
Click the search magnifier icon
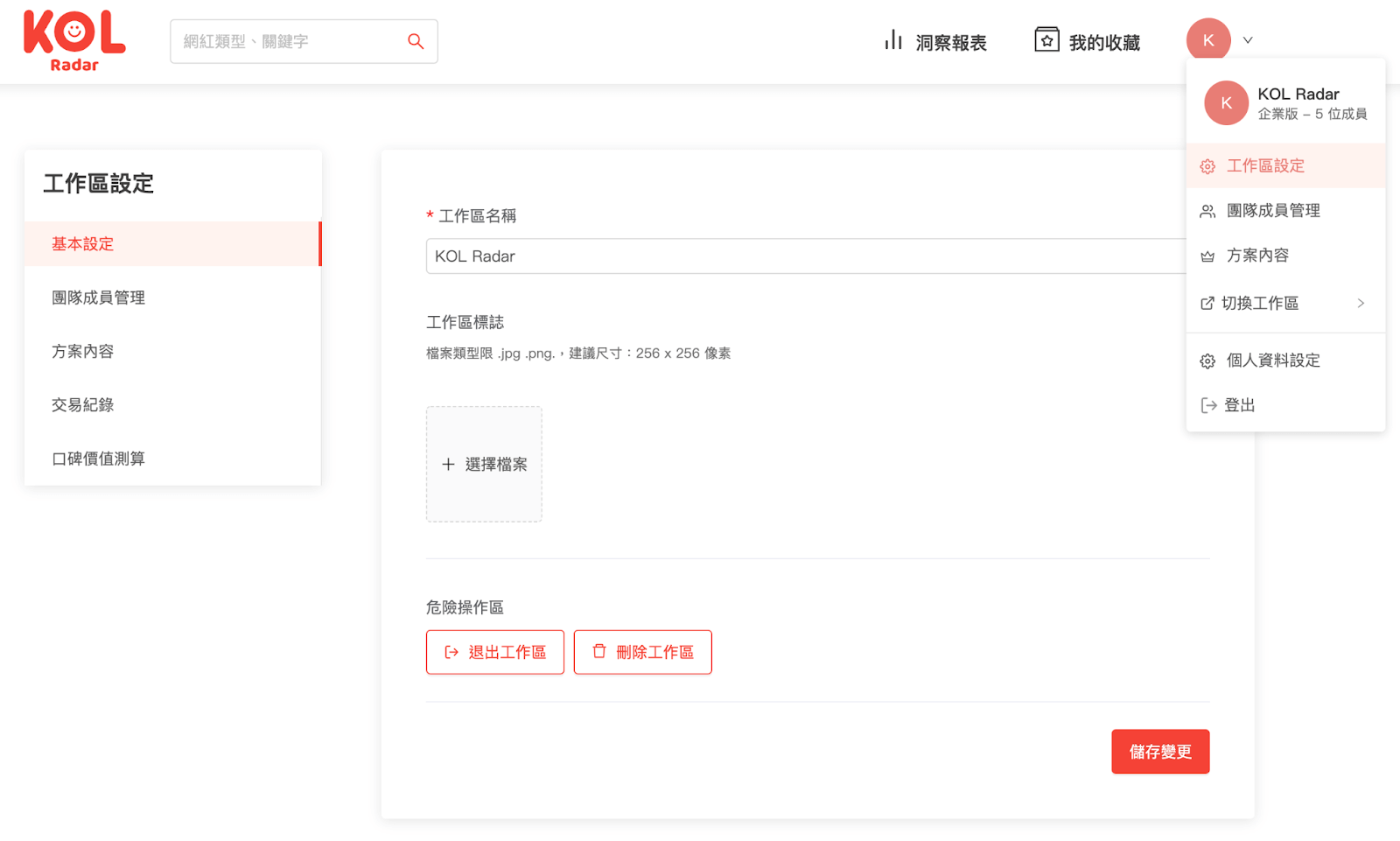click(x=416, y=41)
